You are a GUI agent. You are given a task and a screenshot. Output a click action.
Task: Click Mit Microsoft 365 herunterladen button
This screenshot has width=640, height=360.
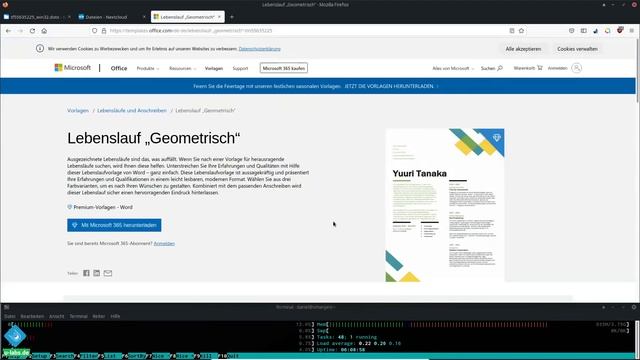[x=114, y=225]
